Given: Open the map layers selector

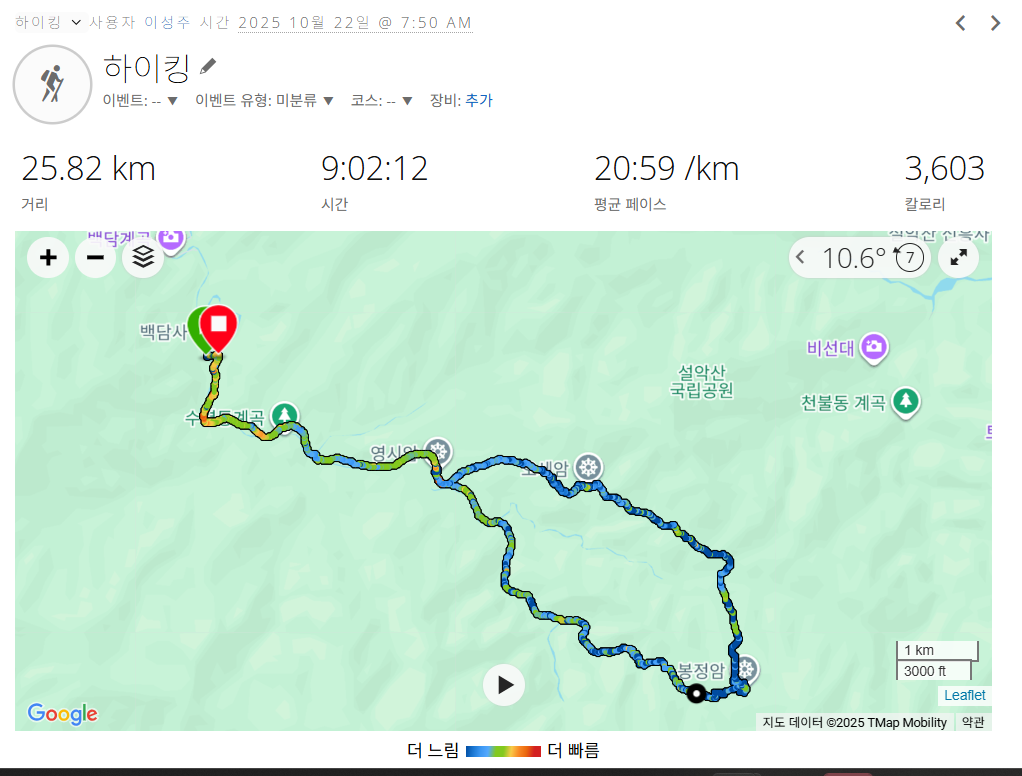Looking at the screenshot, I should (x=143, y=257).
